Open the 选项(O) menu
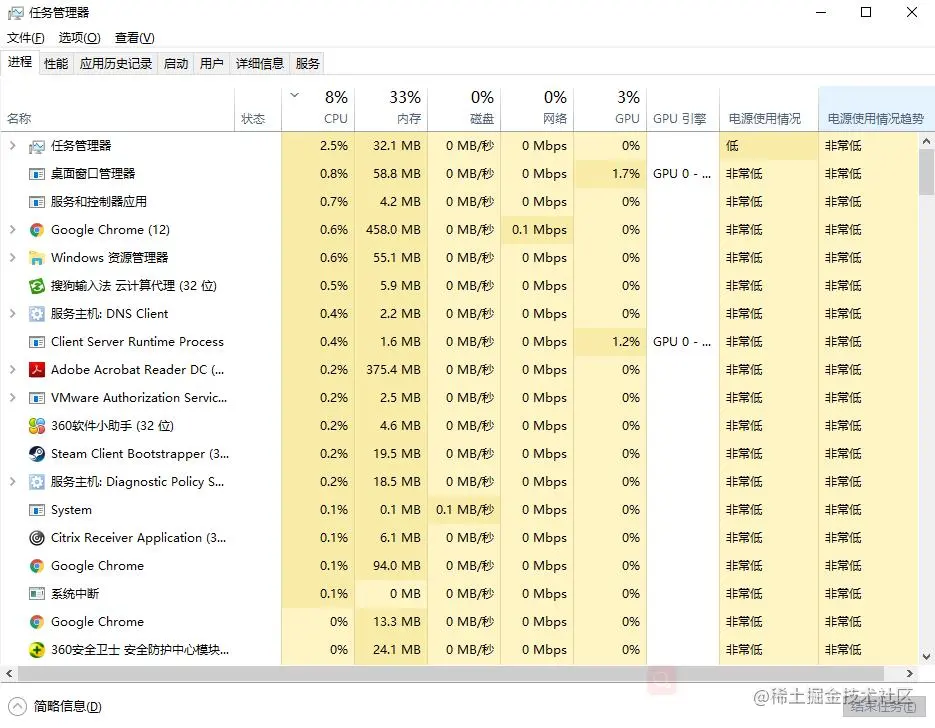 pyautogui.click(x=79, y=38)
